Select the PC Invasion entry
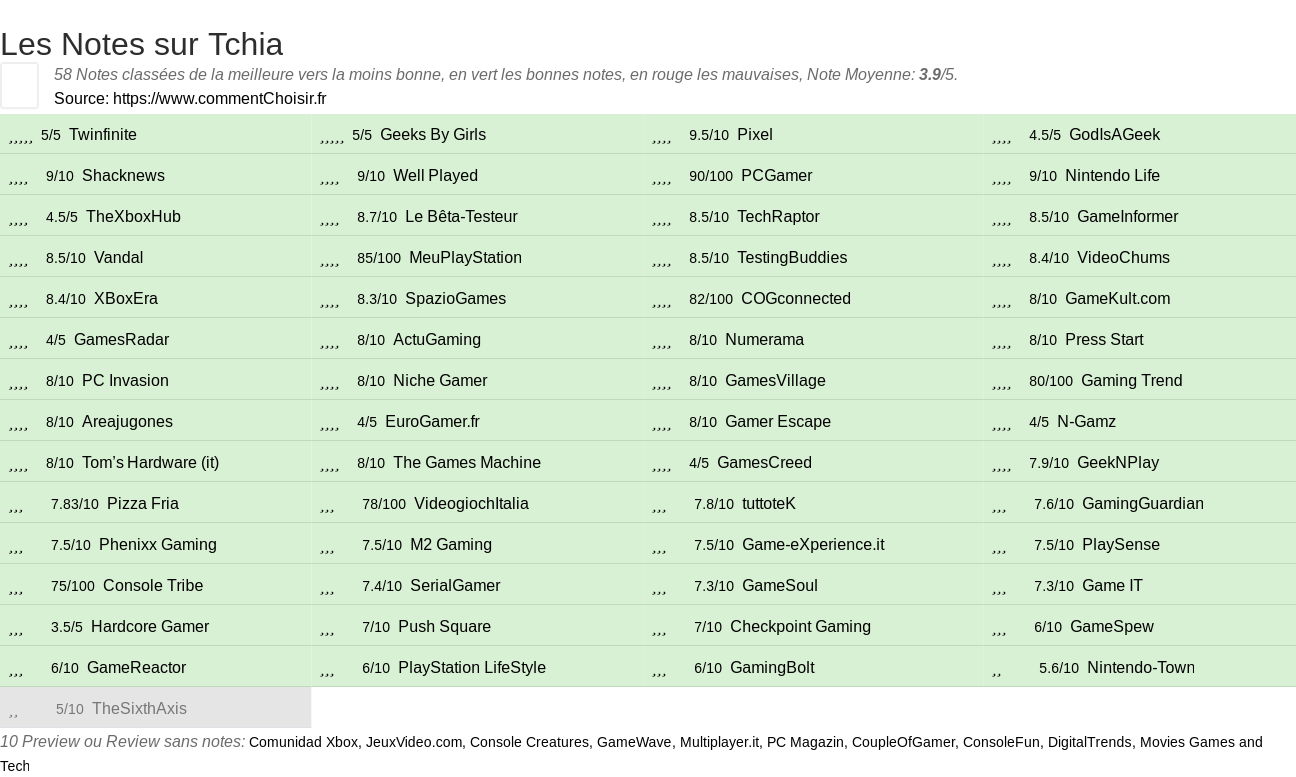The height and width of the screenshot is (777, 1296). click(x=125, y=380)
